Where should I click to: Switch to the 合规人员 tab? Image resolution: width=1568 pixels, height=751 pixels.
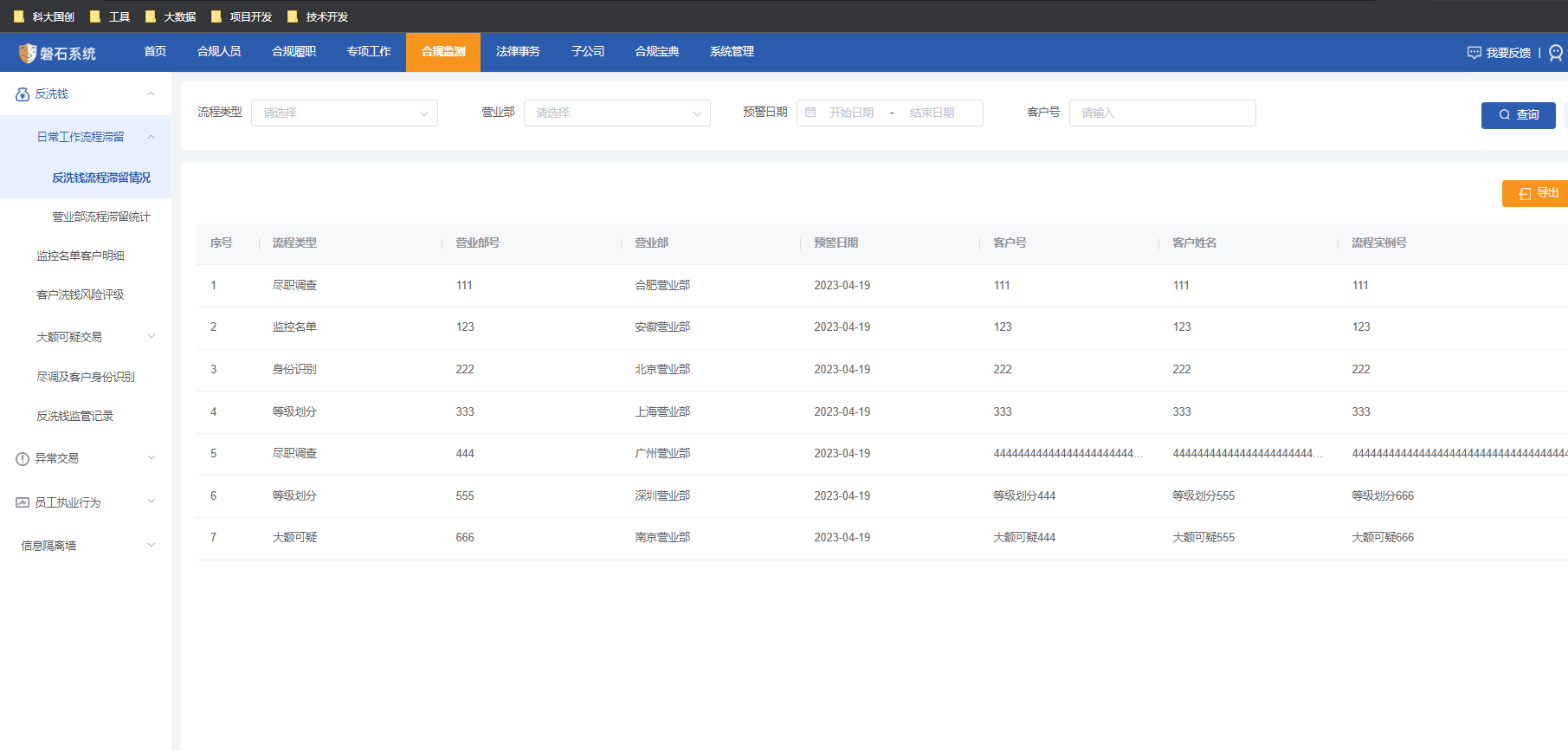click(219, 52)
